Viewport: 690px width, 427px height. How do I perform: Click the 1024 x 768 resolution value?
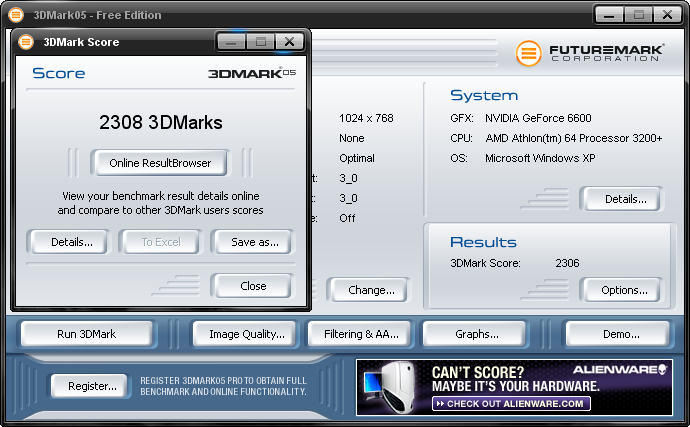(x=366, y=118)
